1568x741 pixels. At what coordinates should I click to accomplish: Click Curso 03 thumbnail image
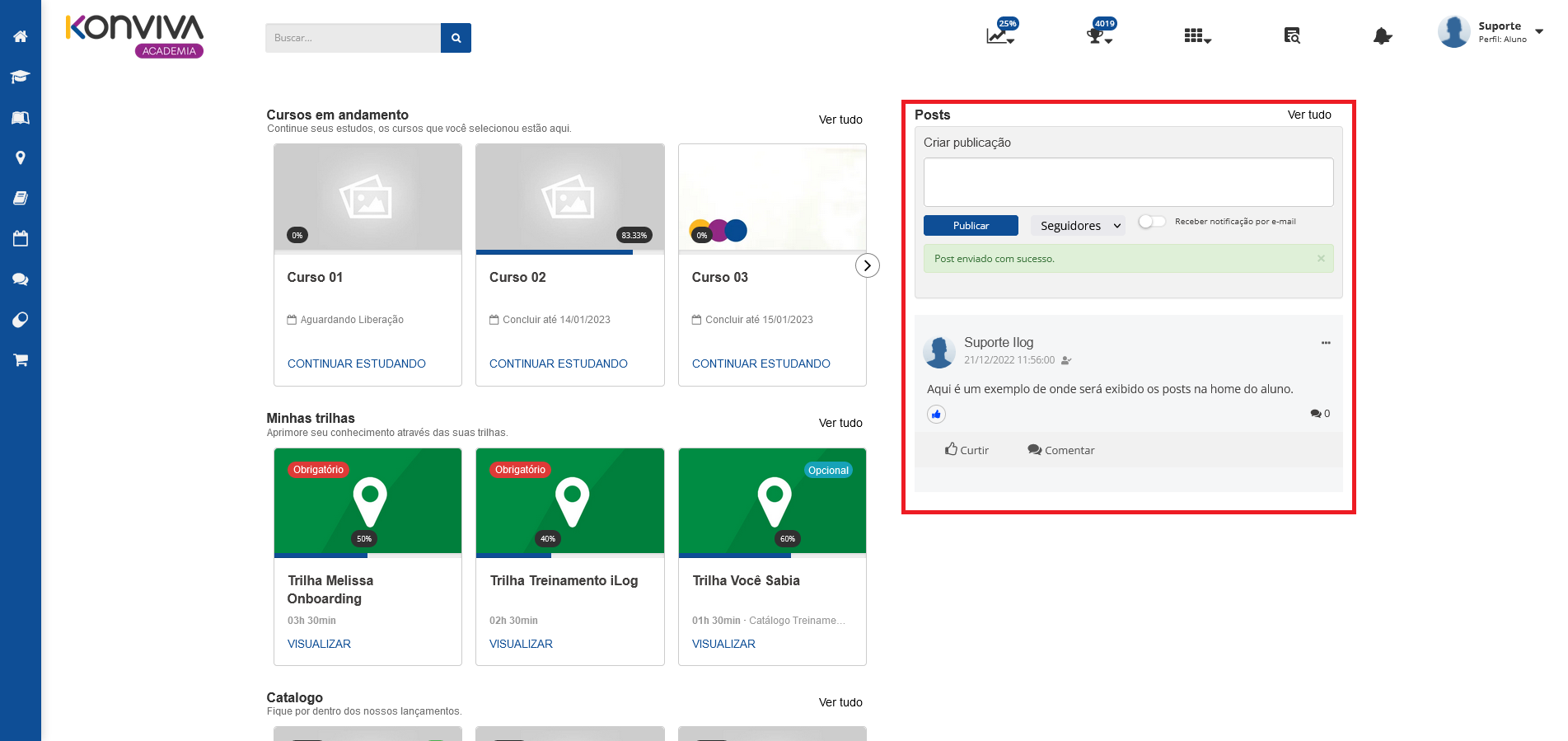[x=772, y=197]
